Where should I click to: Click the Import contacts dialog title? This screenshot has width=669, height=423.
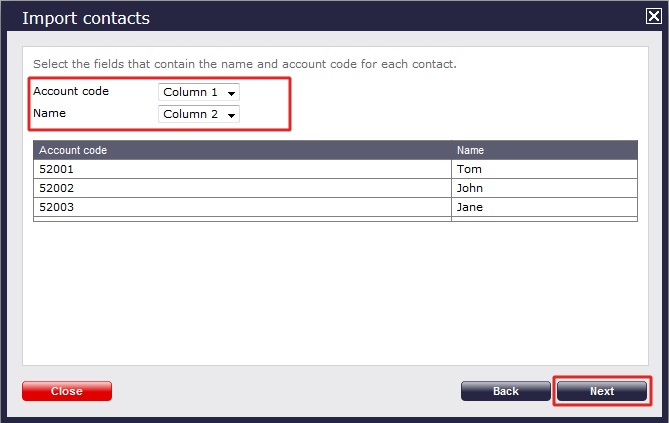coord(86,18)
